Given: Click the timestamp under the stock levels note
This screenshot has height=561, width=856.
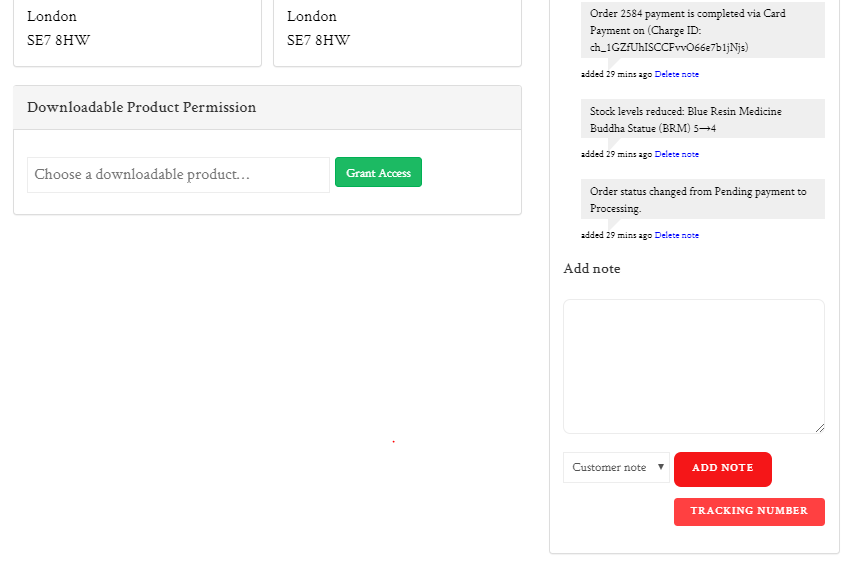Looking at the screenshot, I should tap(616, 154).
